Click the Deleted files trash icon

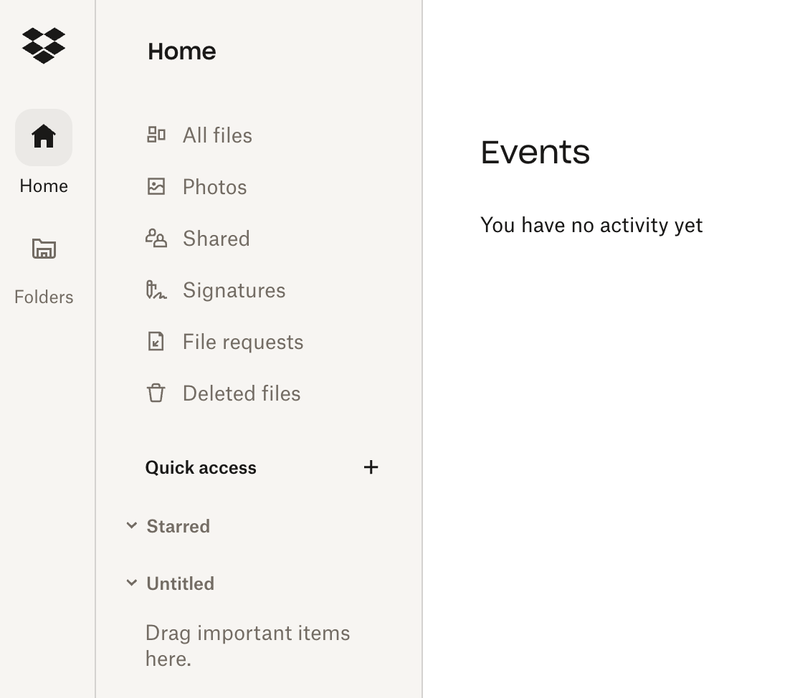coord(156,393)
